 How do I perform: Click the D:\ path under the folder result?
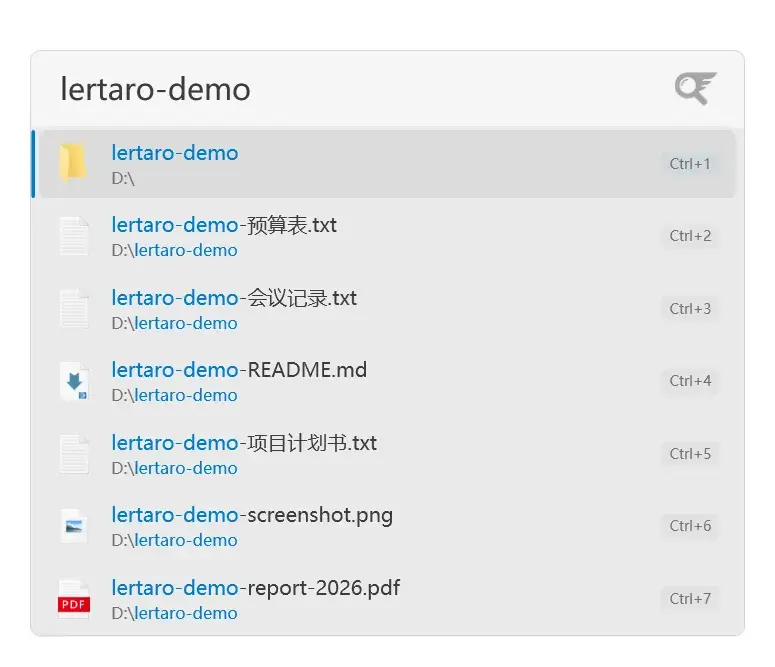tap(123, 178)
